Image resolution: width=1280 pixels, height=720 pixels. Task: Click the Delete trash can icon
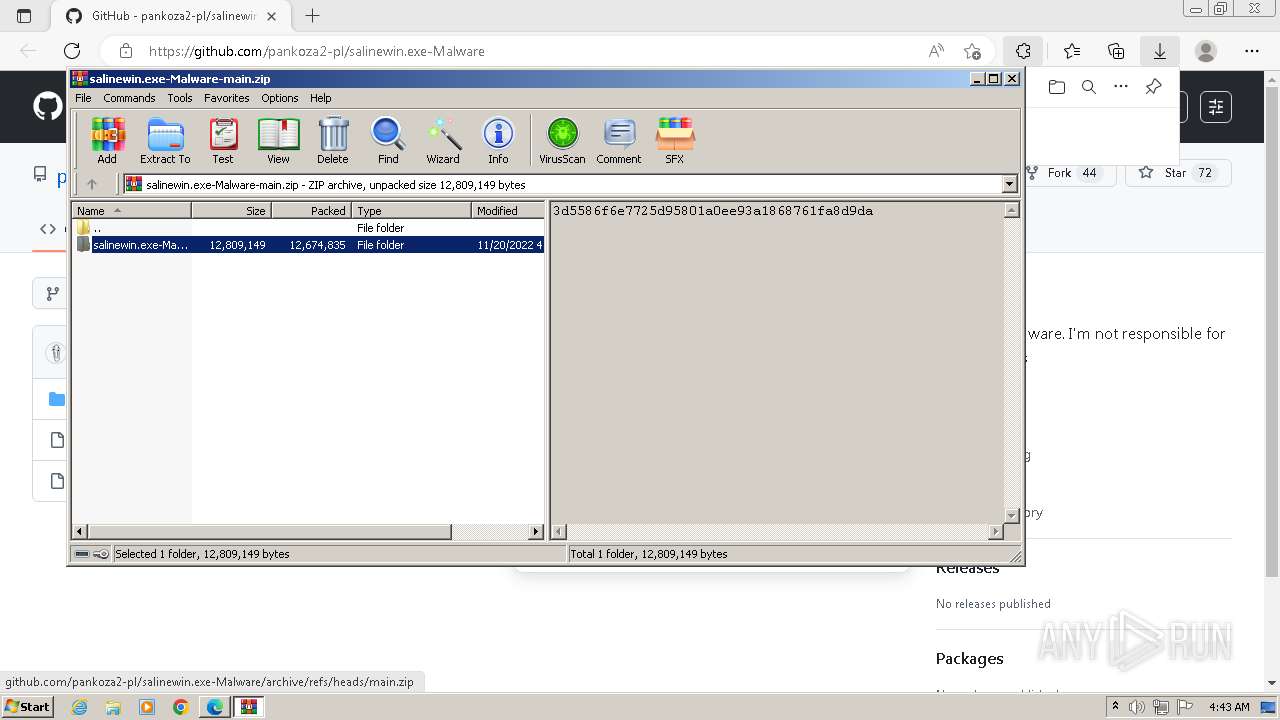click(333, 140)
